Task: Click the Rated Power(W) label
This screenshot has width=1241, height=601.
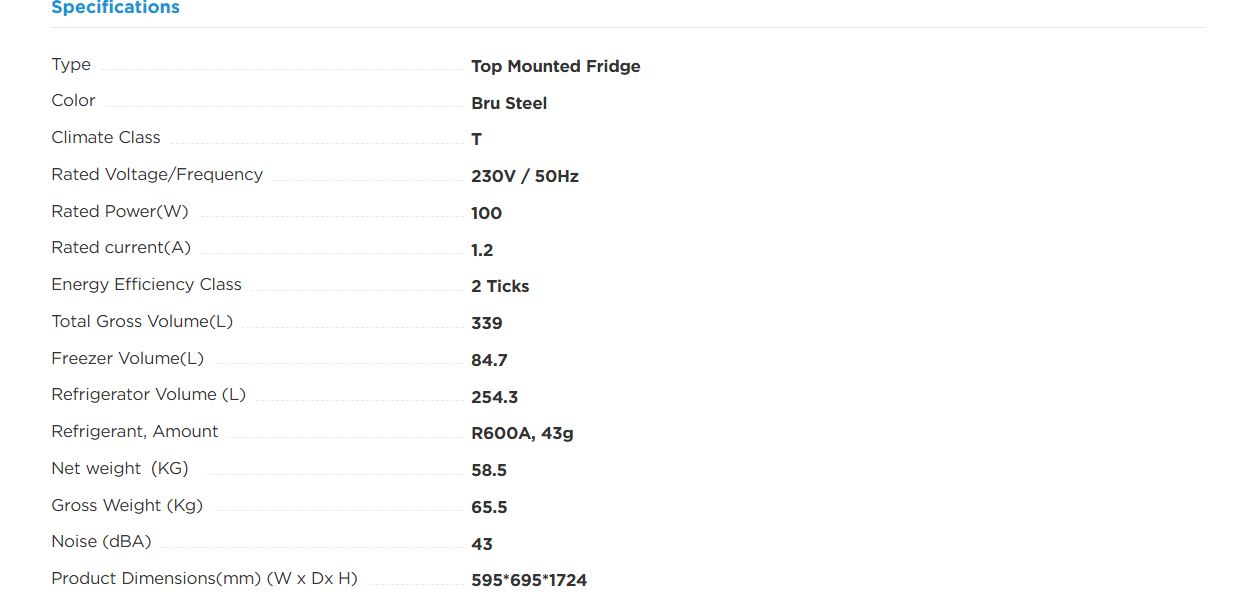Action: 120,211
